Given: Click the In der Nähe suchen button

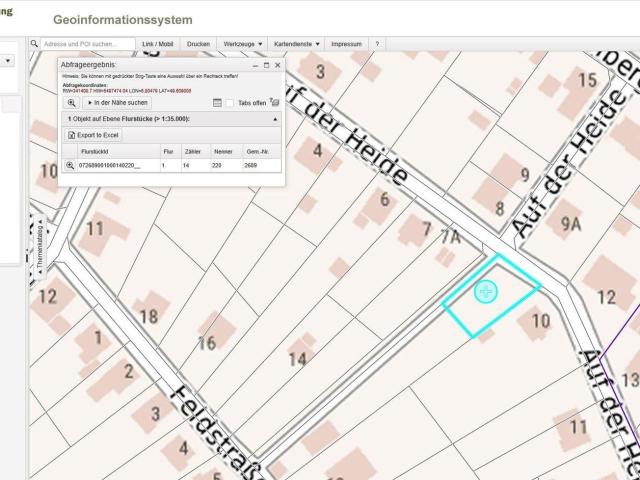Looking at the screenshot, I should [x=117, y=102].
